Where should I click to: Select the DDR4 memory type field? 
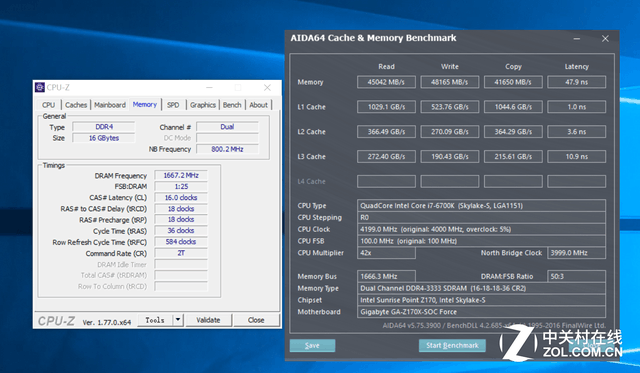click(104, 127)
